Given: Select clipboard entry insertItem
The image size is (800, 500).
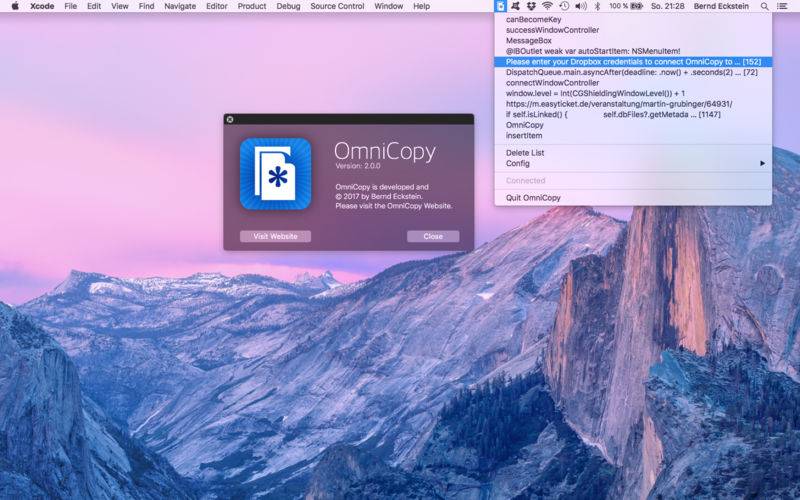Looking at the screenshot, I should tap(633, 136).
